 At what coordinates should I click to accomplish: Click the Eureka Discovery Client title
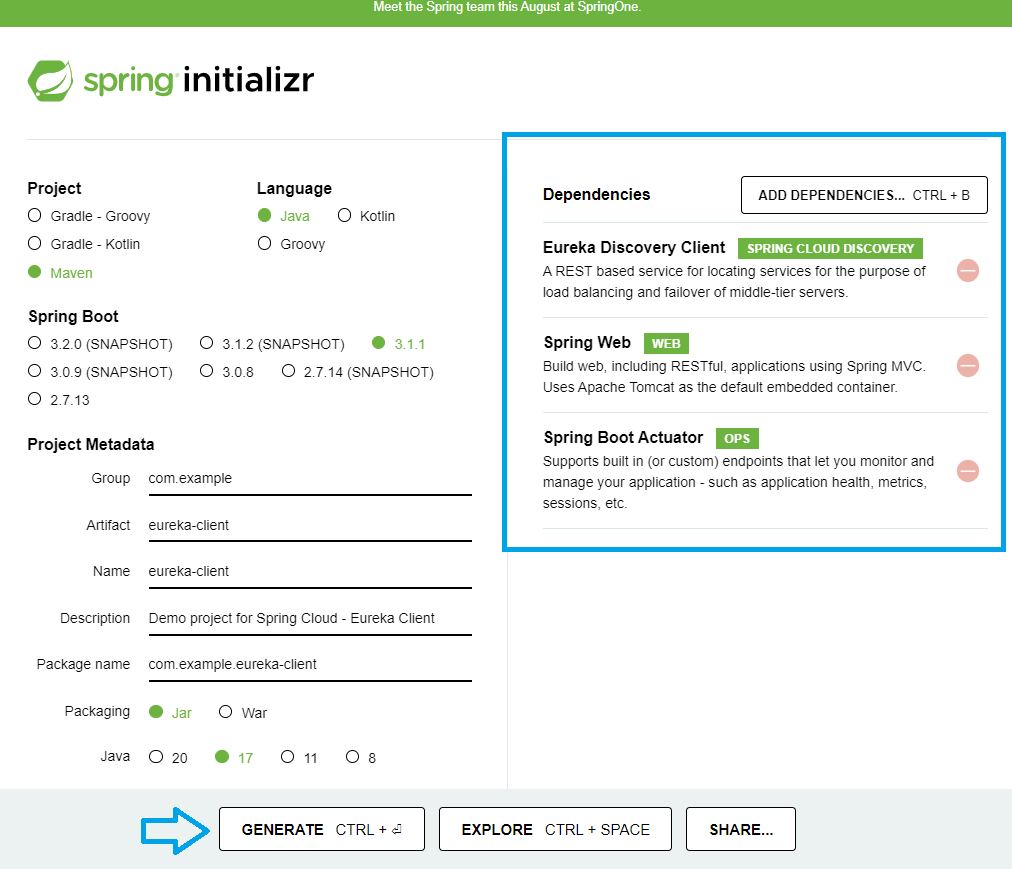[634, 248]
